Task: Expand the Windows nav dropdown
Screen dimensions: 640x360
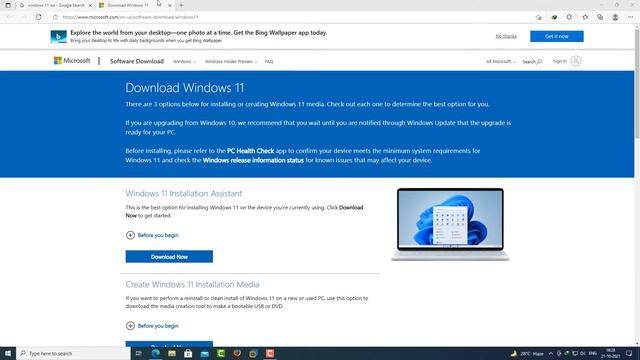Action: [184, 62]
